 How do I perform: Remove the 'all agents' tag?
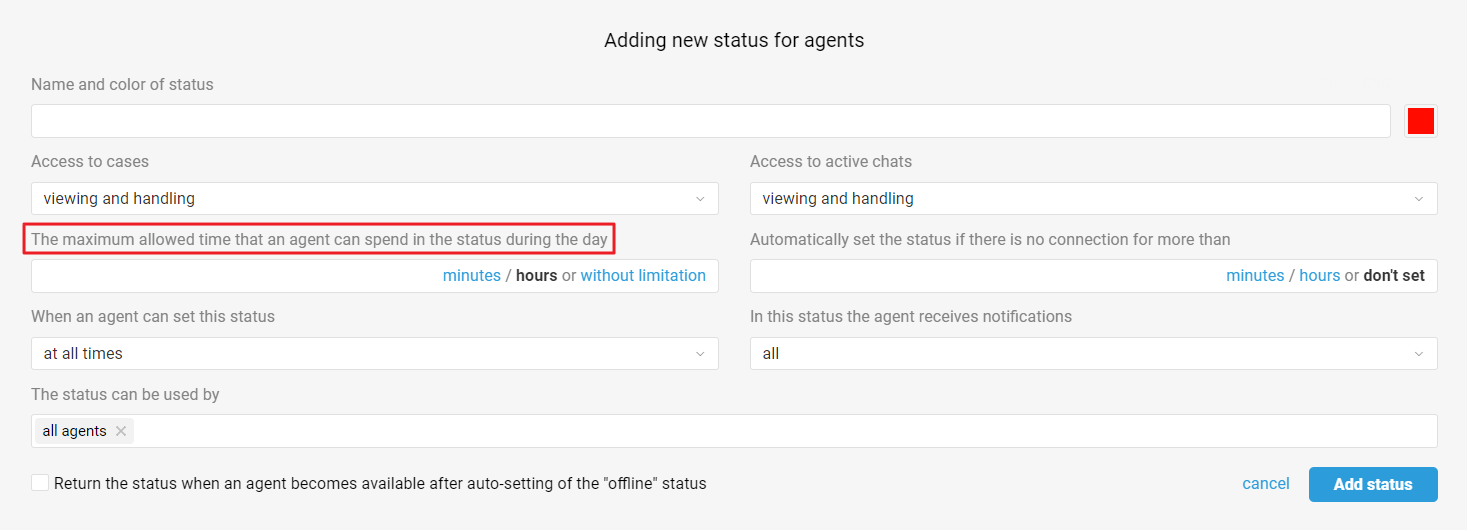click(x=121, y=431)
